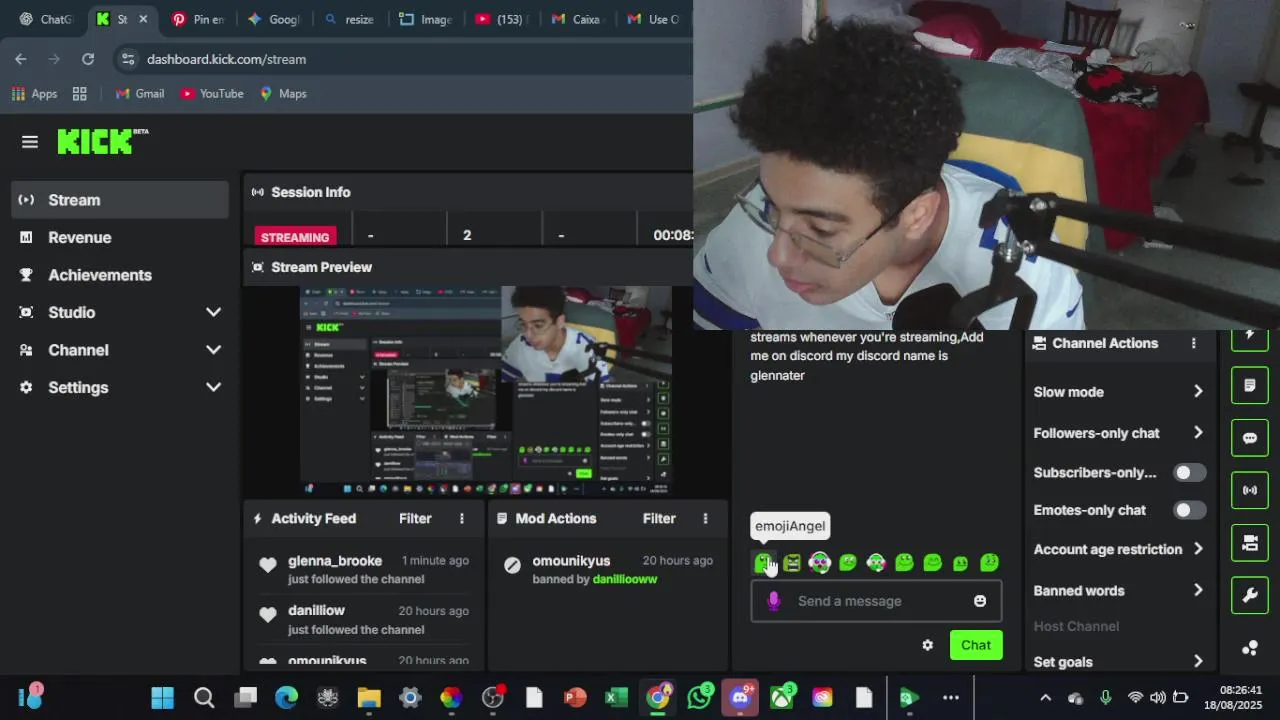This screenshot has height=720, width=1280.
Task: Open the Gmail bookmark
Action: pyautogui.click(x=140, y=93)
